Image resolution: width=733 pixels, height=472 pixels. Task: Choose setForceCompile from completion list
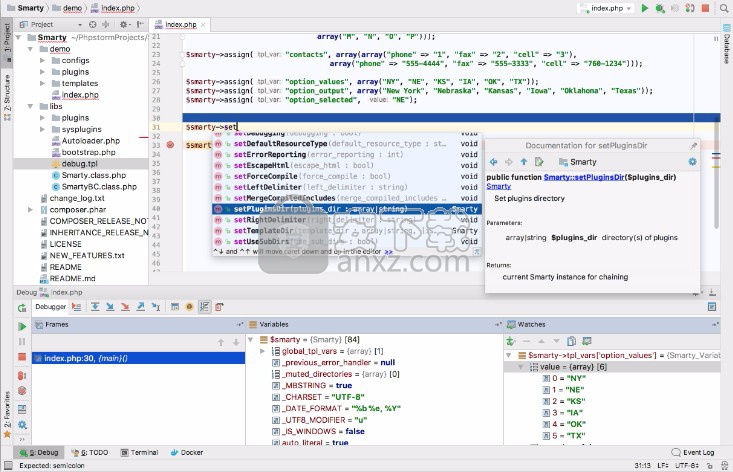[346, 176]
